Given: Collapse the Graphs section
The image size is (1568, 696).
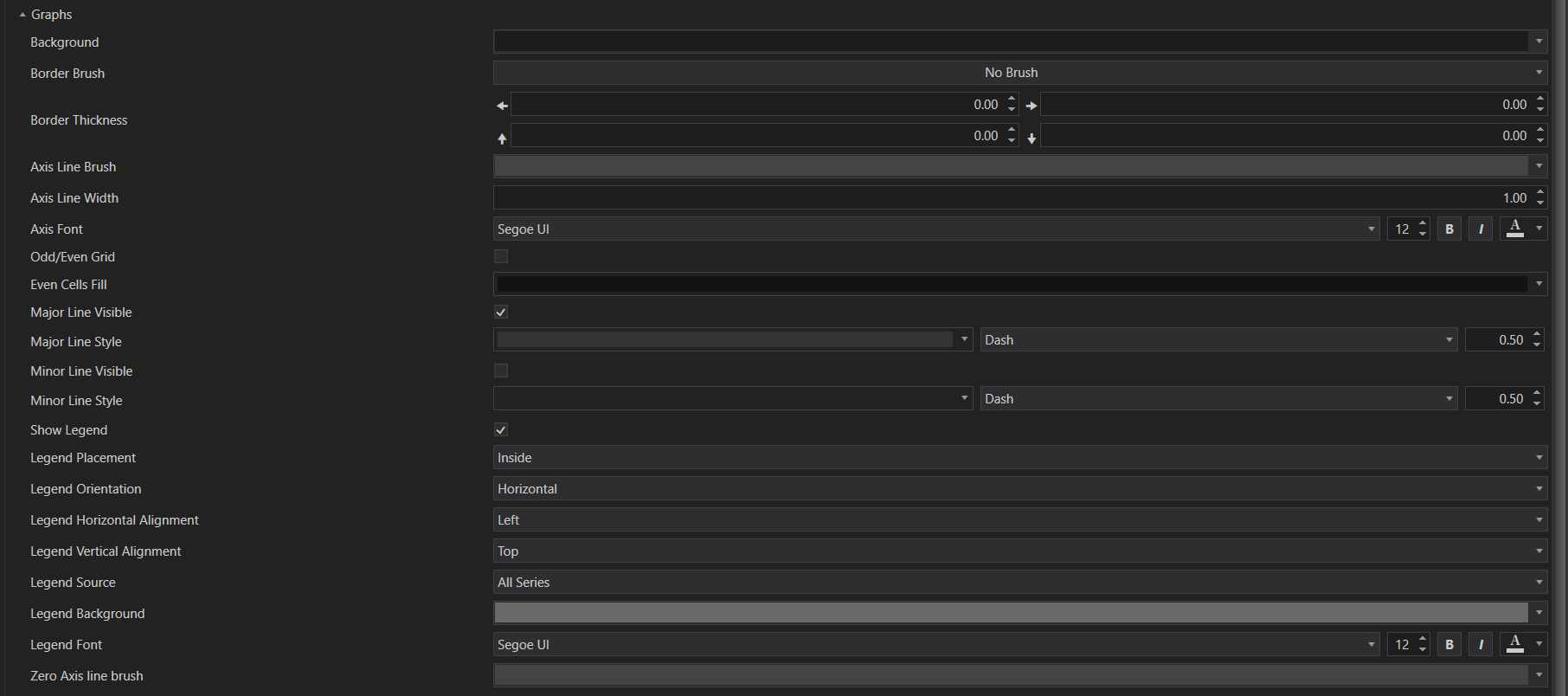Looking at the screenshot, I should pos(22,15).
